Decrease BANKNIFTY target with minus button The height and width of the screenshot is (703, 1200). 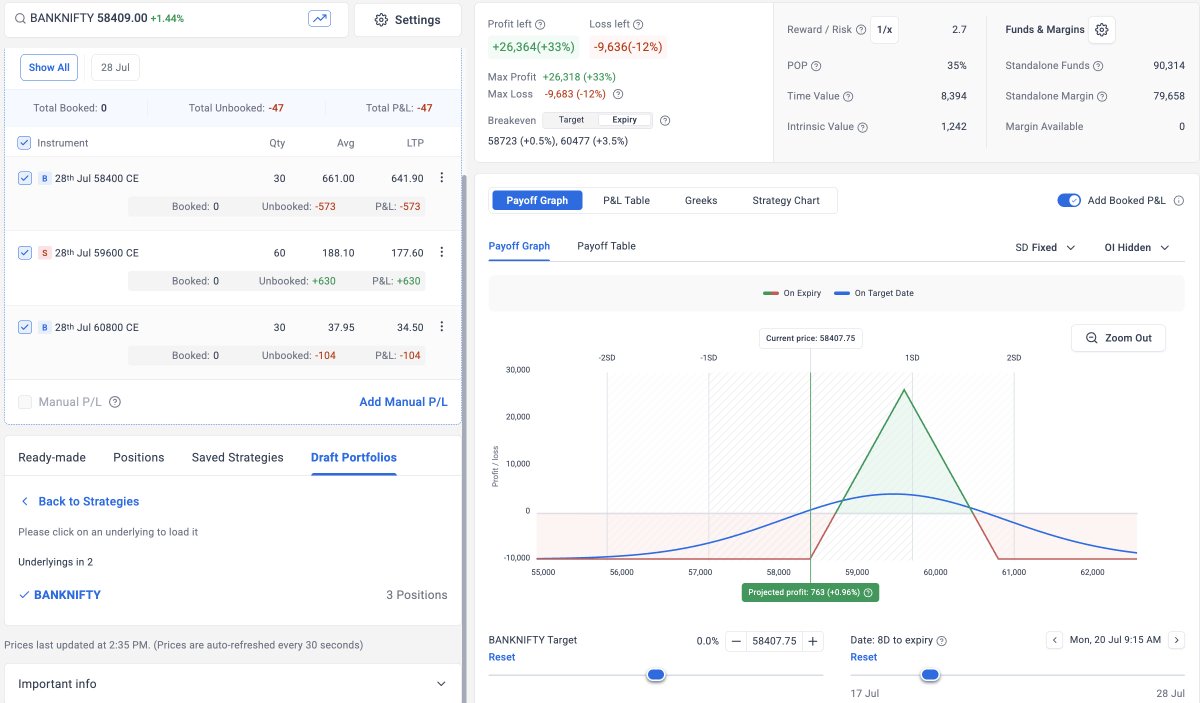(735, 641)
